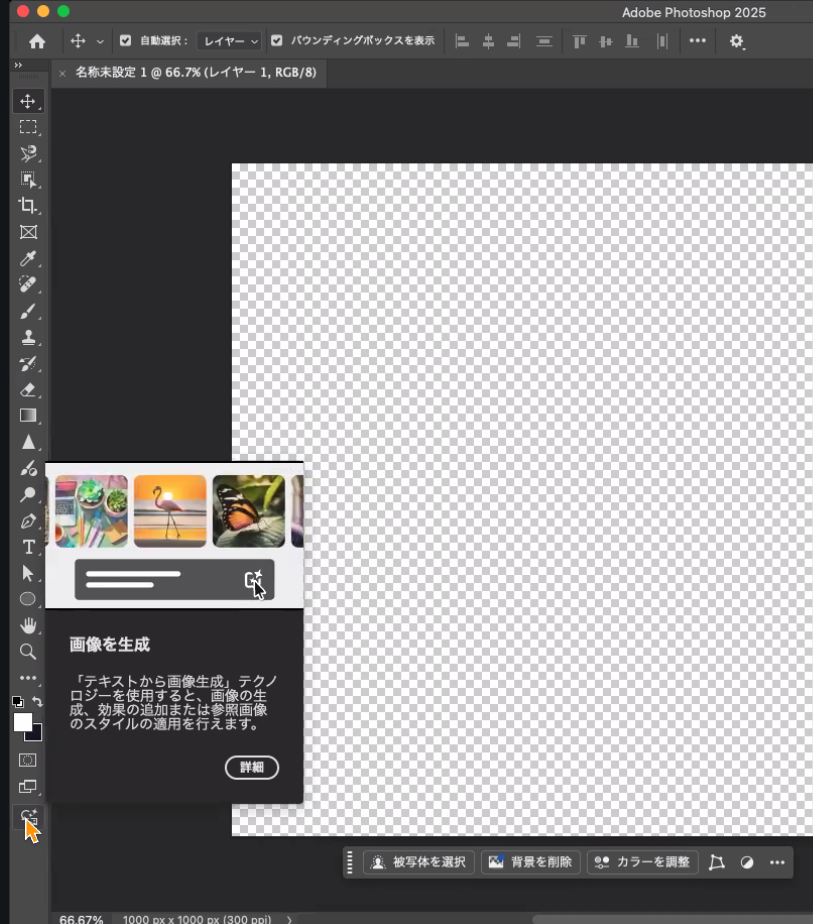Select the Hand tool
The height and width of the screenshot is (924, 813).
[28, 625]
